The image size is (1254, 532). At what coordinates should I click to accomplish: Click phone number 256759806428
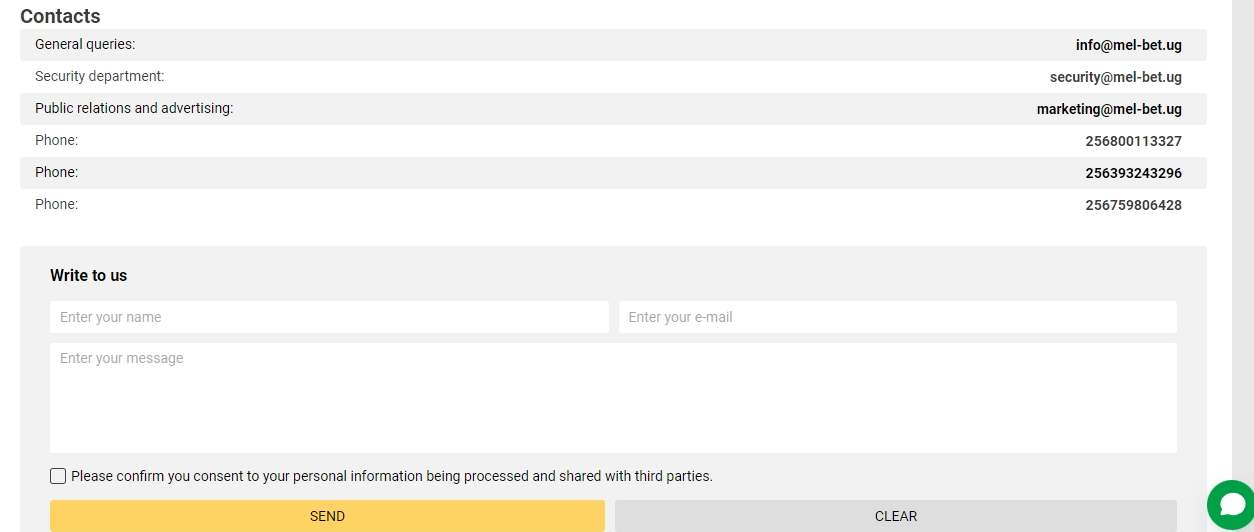pos(1133,205)
